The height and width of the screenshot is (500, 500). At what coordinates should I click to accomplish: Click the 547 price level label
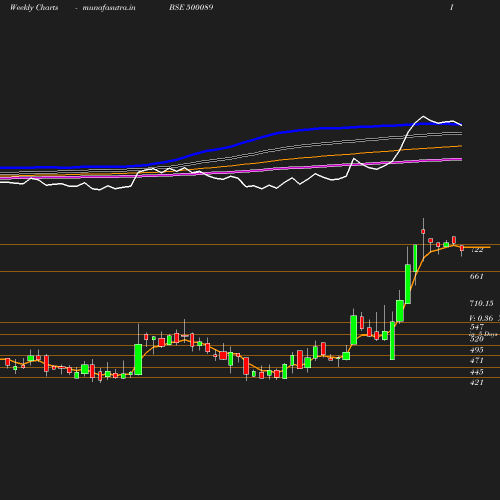click(x=477, y=327)
